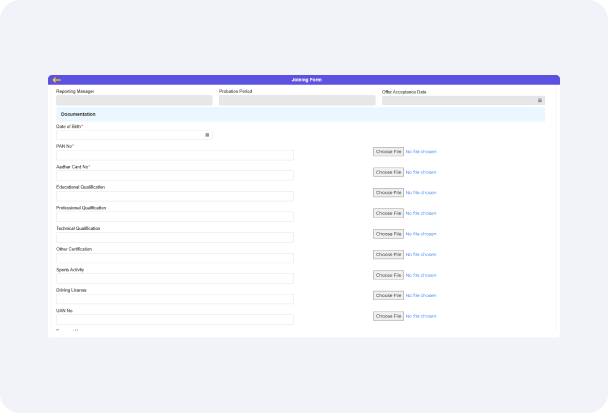Screen dimensions: 608x413
Task: Focus the Sports Activity text field
Action: click(x=175, y=278)
